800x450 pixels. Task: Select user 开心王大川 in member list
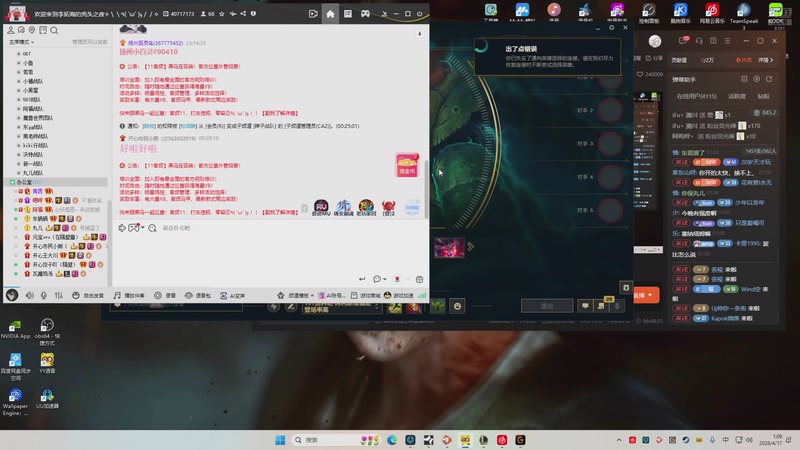point(47,255)
